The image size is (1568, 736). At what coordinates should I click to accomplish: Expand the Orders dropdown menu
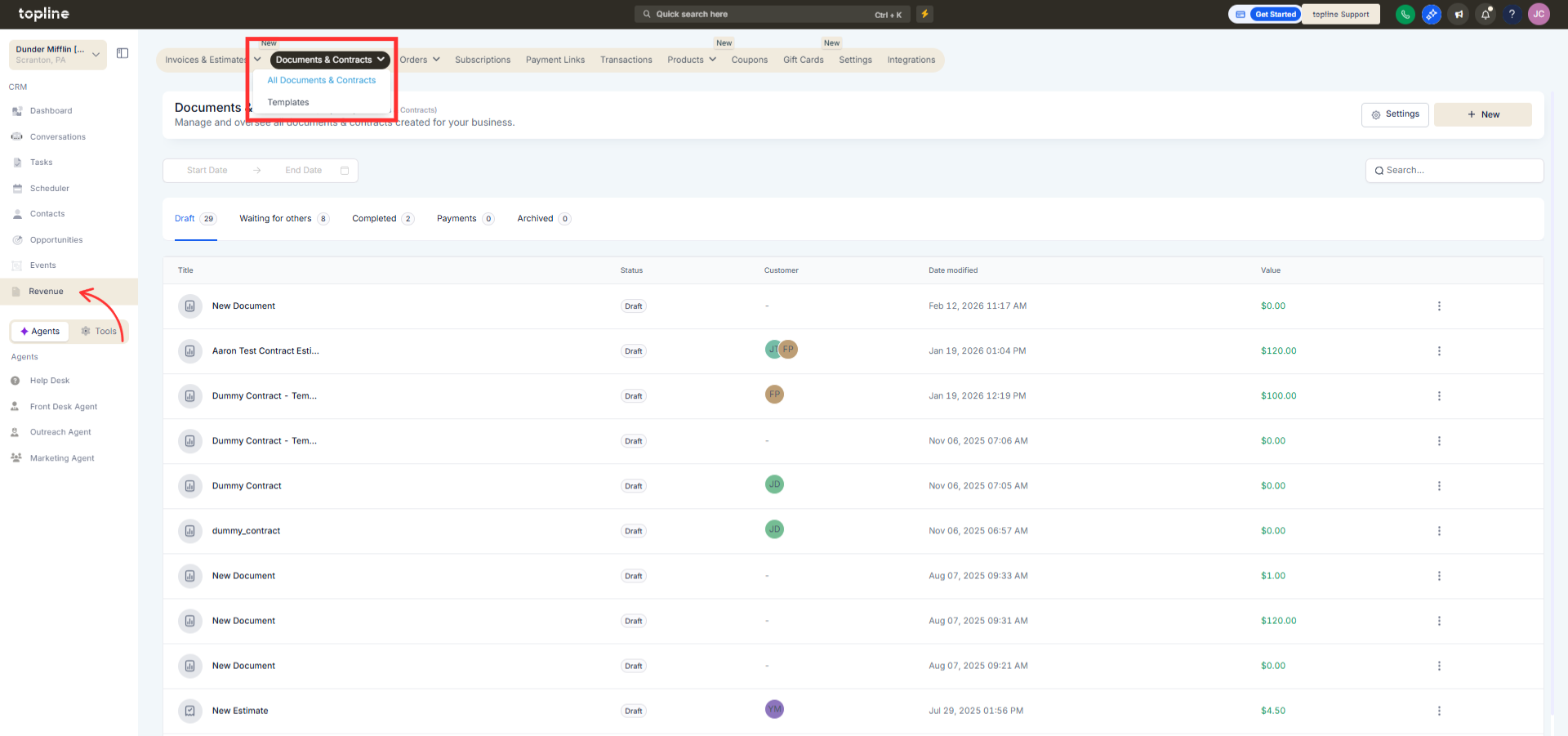tap(420, 60)
